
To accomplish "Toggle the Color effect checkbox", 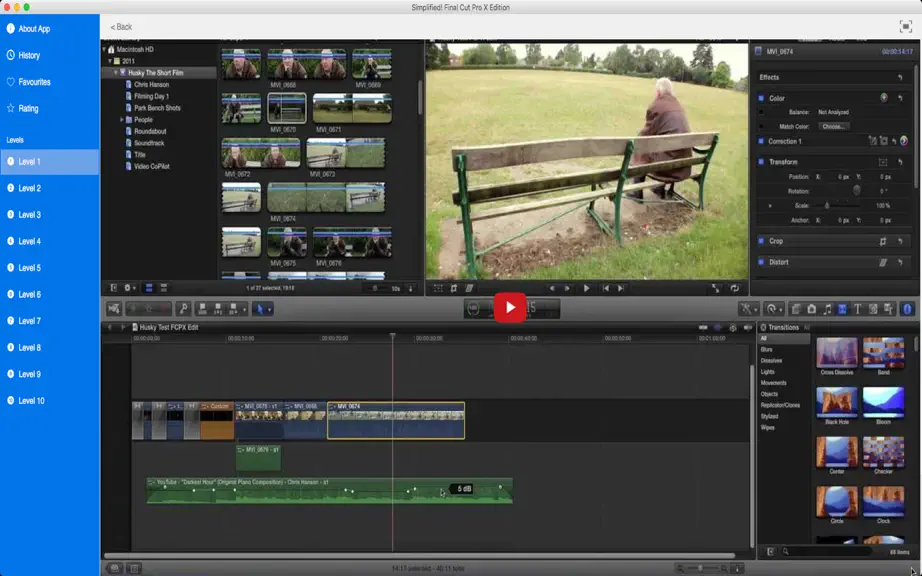I will pyautogui.click(x=761, y=98).
